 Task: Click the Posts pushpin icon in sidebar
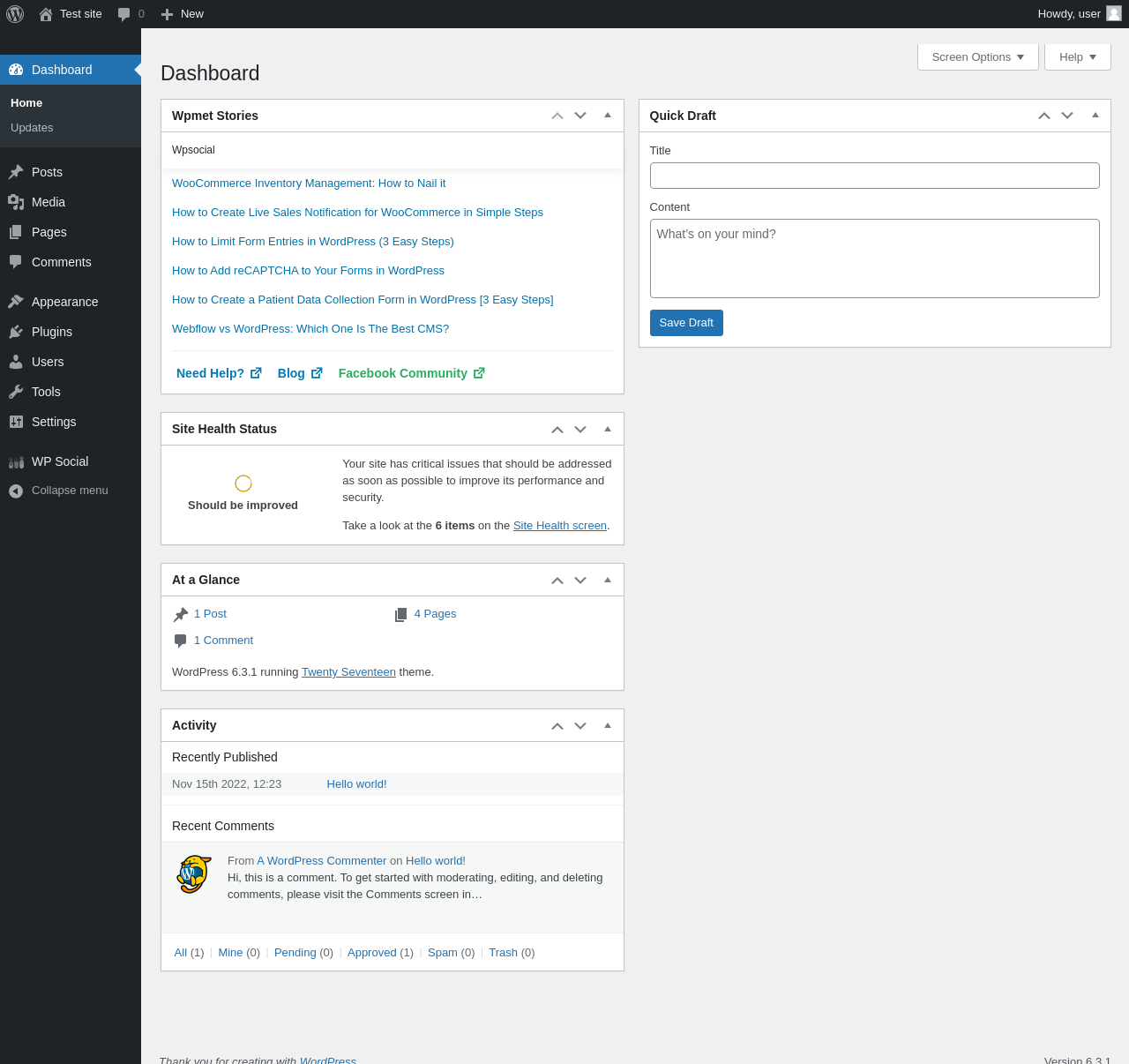click(16, 172)
